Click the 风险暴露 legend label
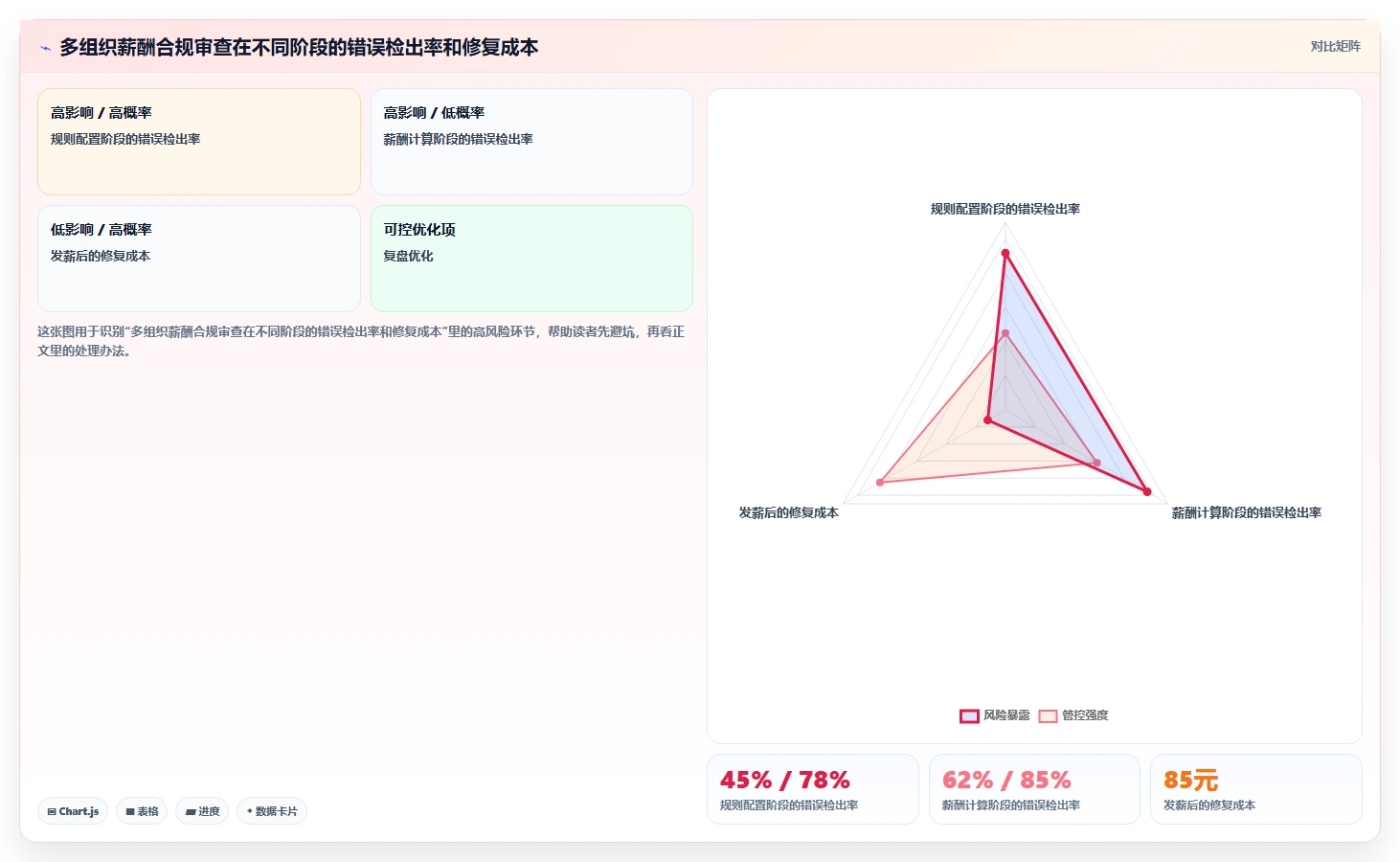Image resolution: width=1400 pixels, height=862 pixels. click(1006, 715)
